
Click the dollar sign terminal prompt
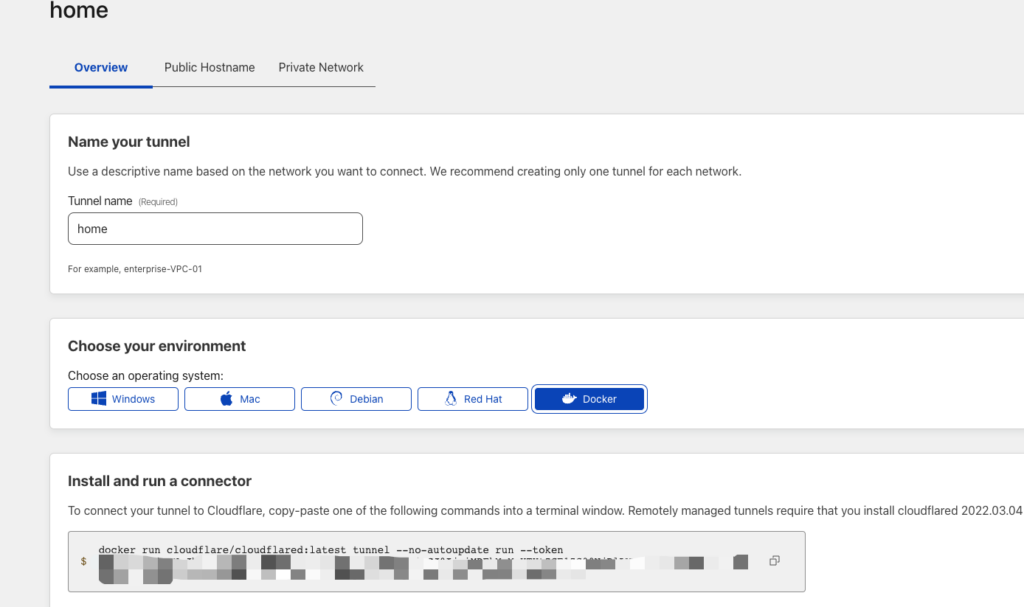[83, 562]
